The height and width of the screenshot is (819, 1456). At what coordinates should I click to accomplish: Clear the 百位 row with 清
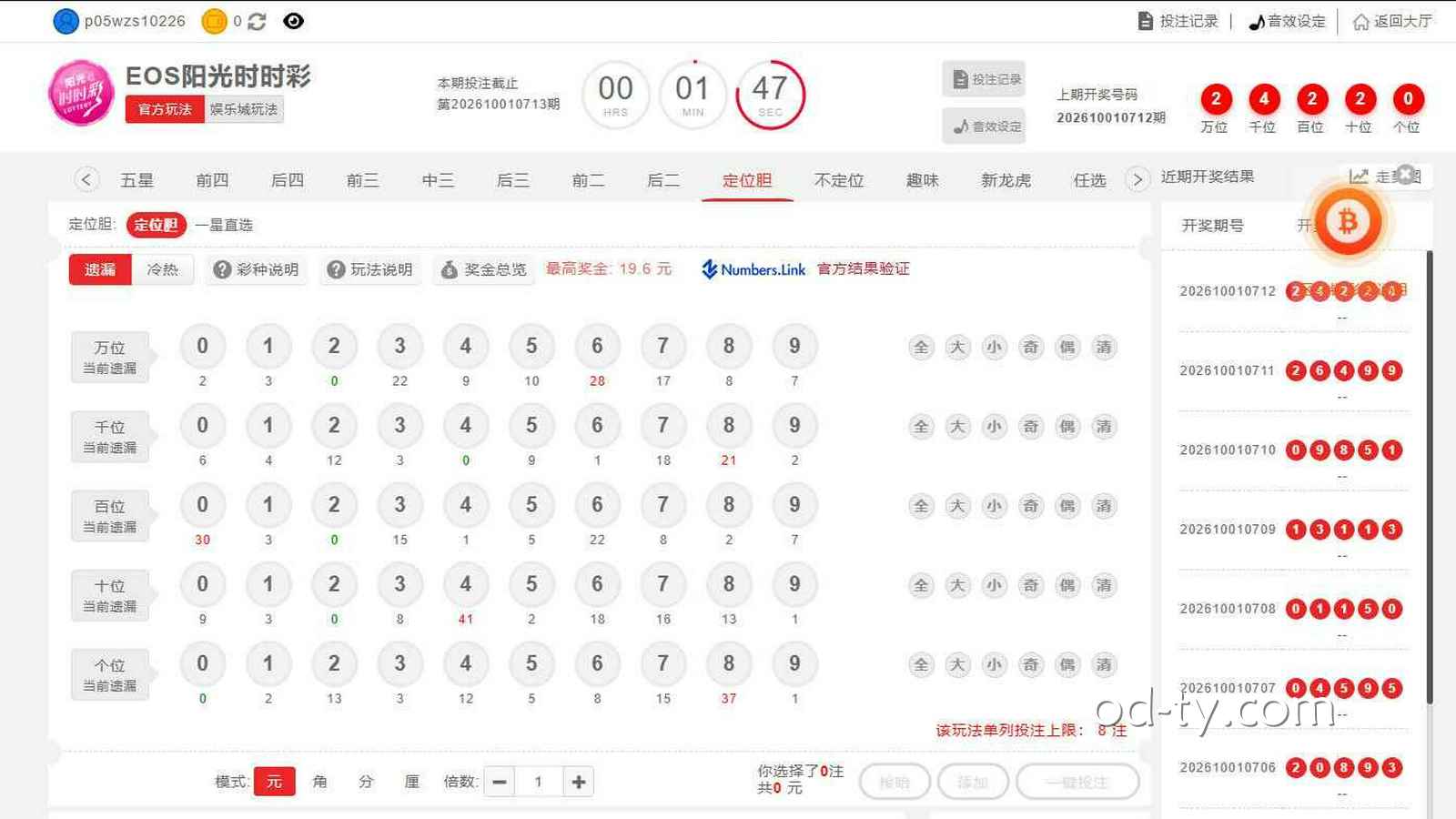click(x=1104, y=505)
